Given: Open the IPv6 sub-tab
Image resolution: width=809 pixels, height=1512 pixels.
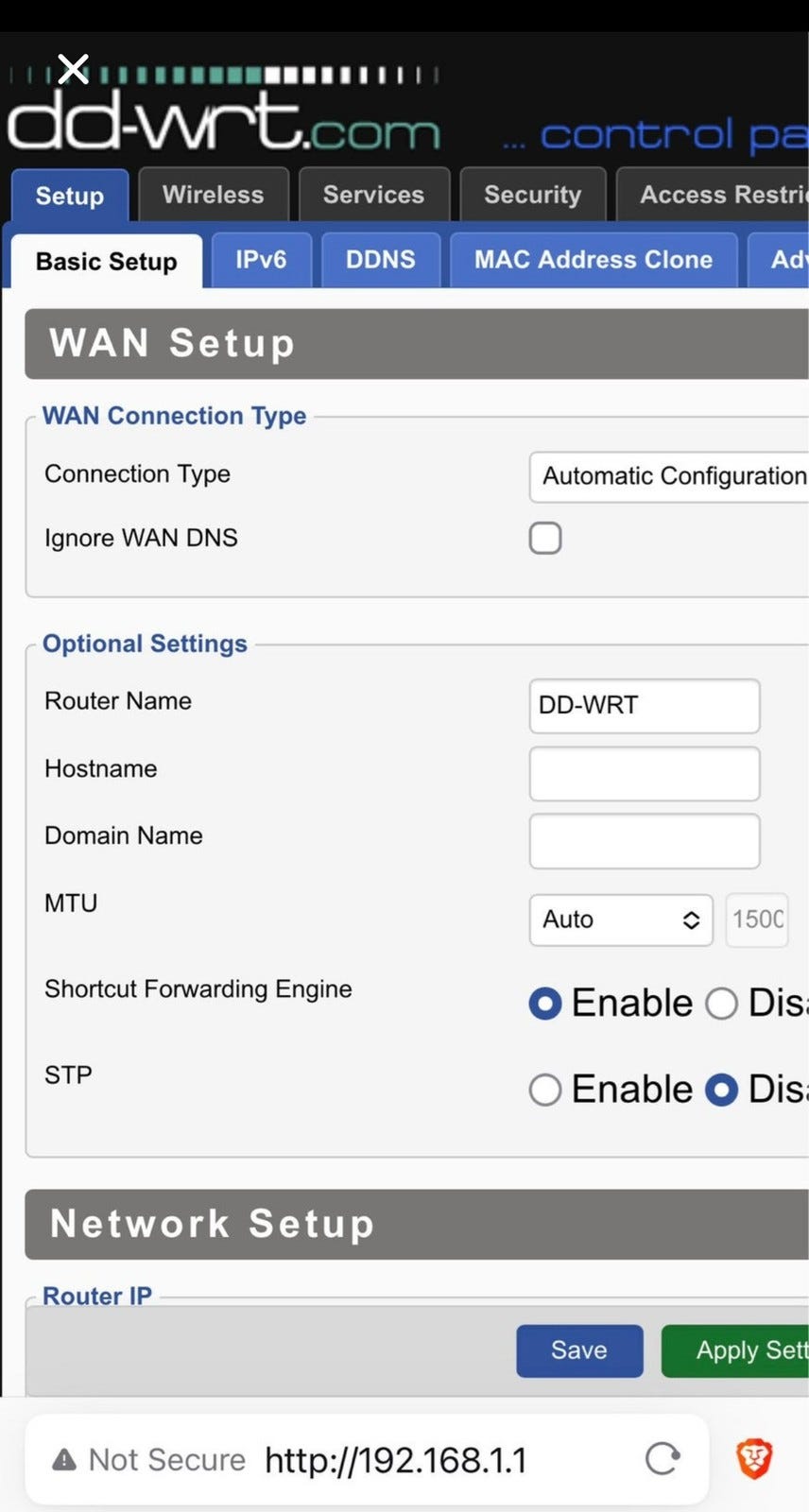Looking at the screenshot, I should tap(261, 260).
